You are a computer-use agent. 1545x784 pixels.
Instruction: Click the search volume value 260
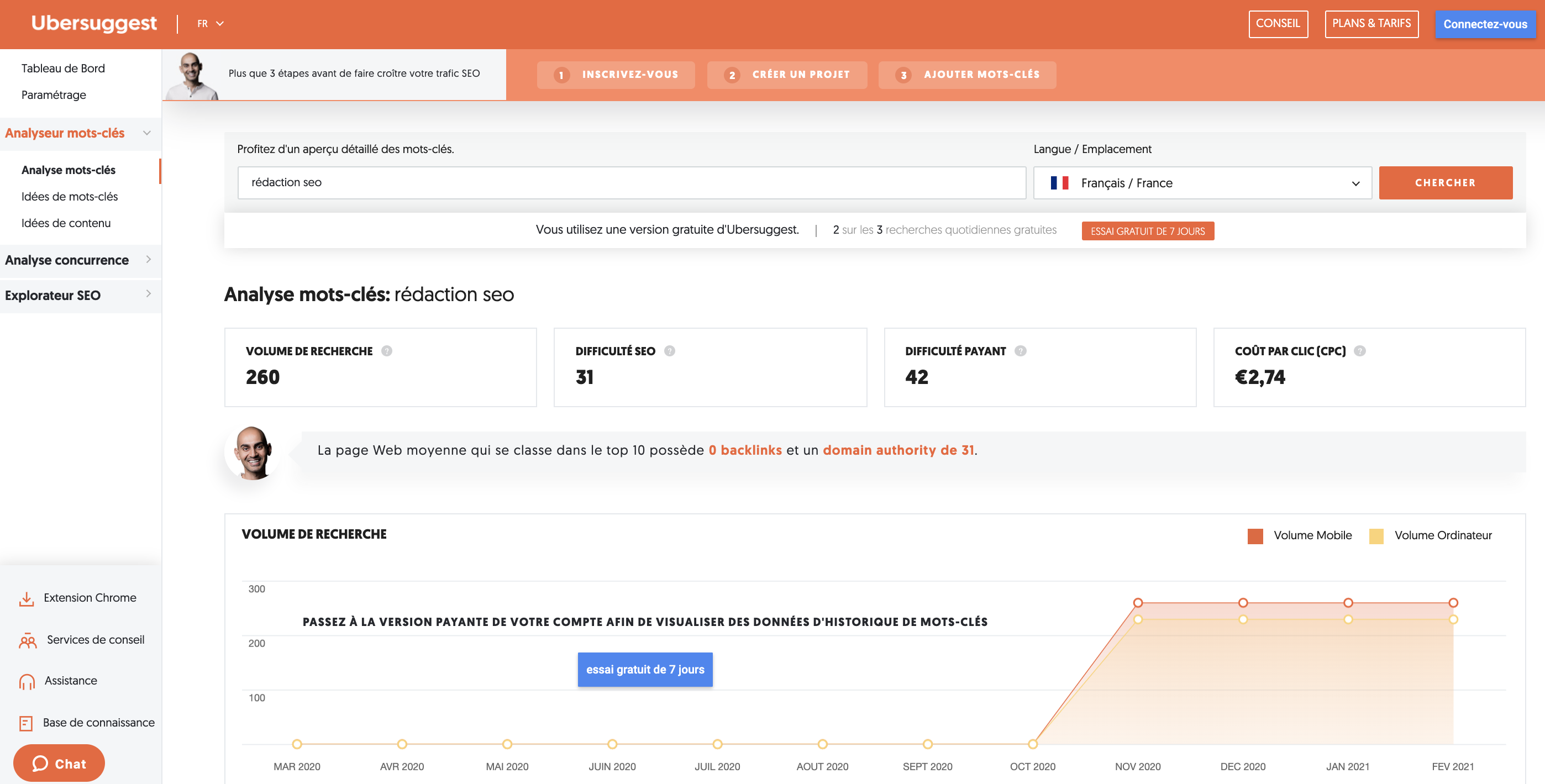coord(262,377)
